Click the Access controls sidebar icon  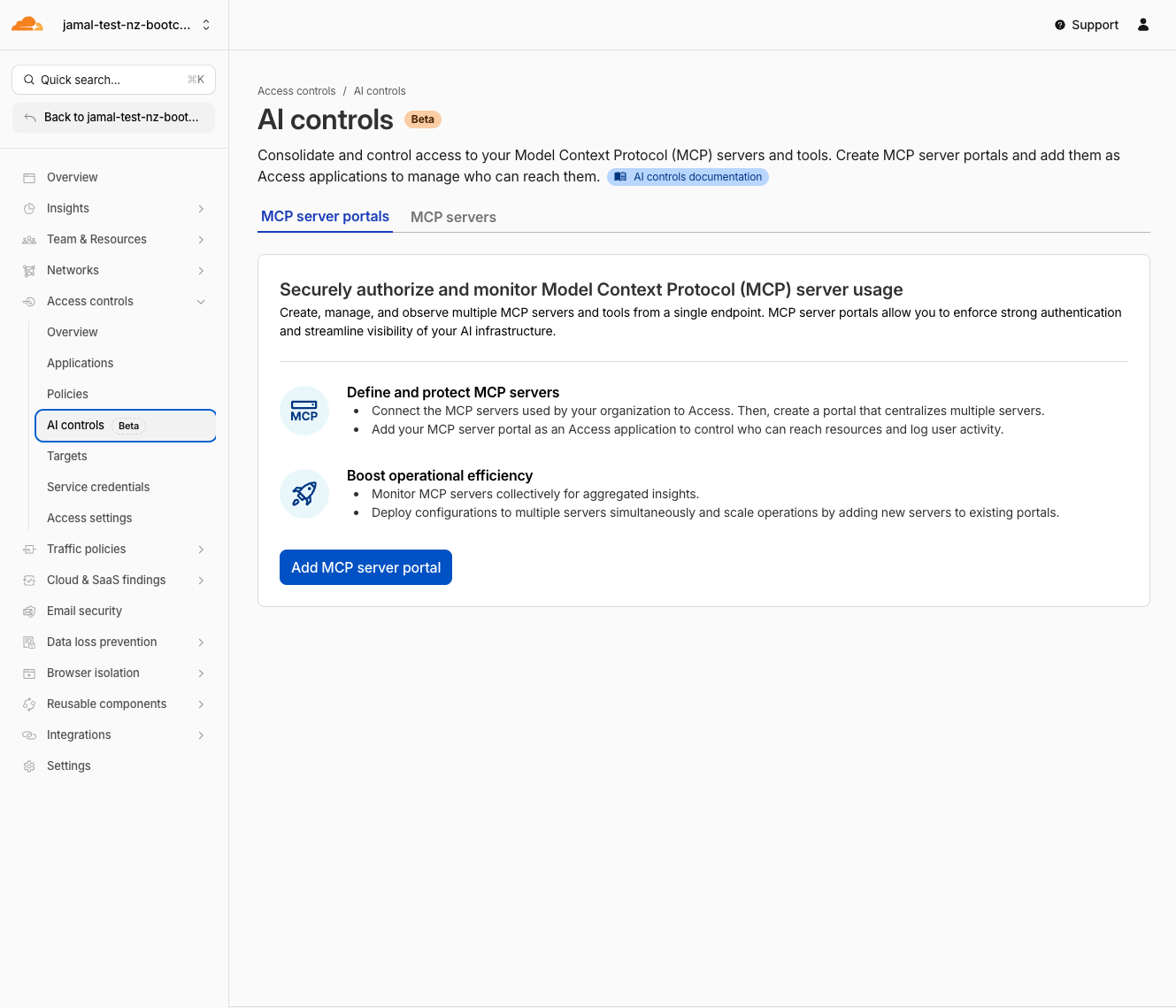click(29, 302)
